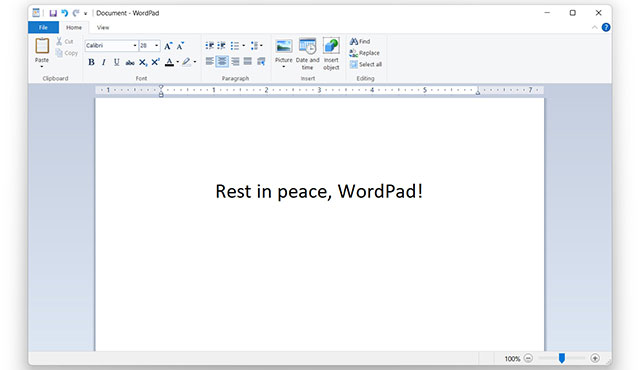This screenshot has width=640, height=370.
Task: Toggle strikethrough formatting
Action: (130, 62)
